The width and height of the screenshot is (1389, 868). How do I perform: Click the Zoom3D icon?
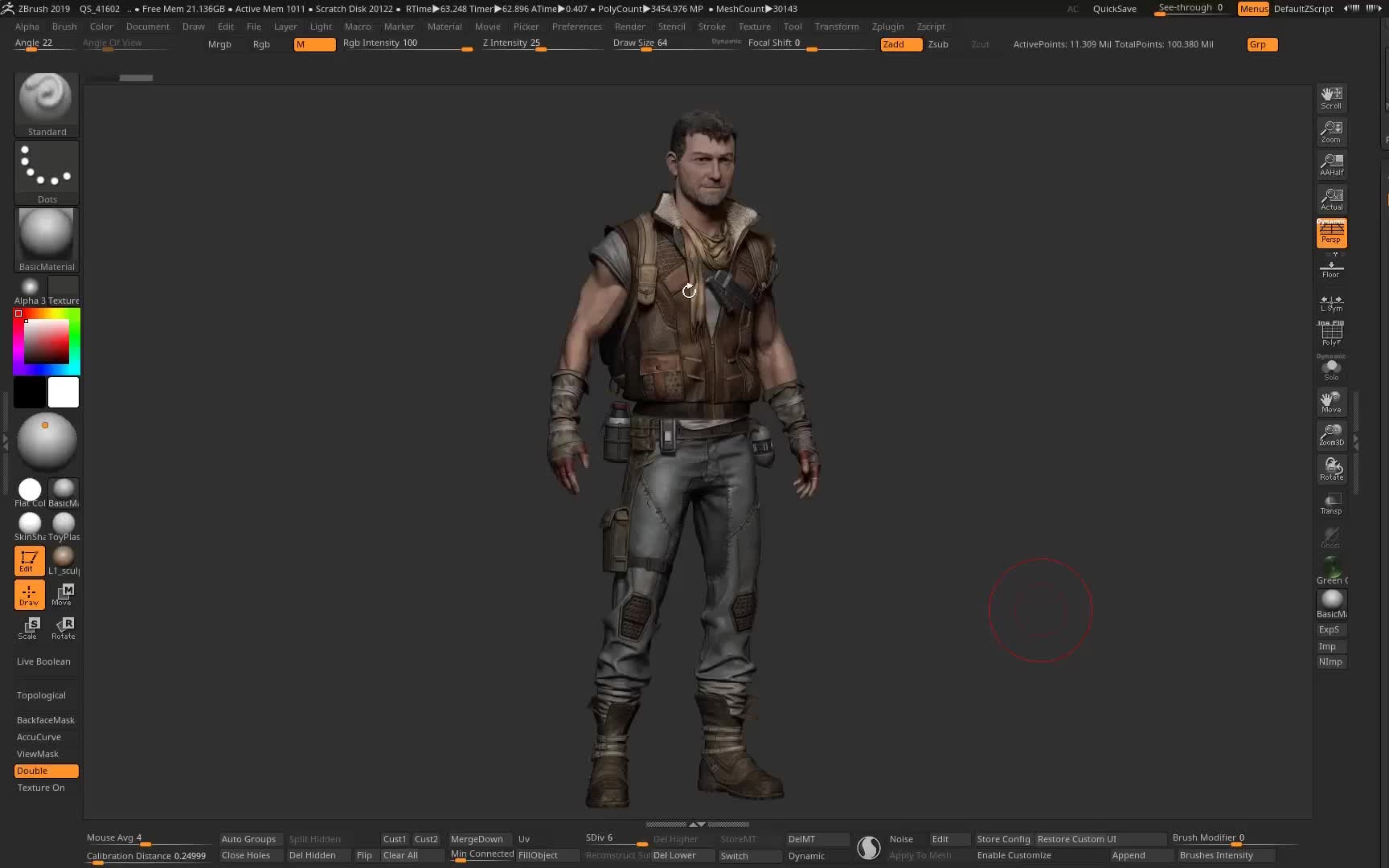(1331, 435)
